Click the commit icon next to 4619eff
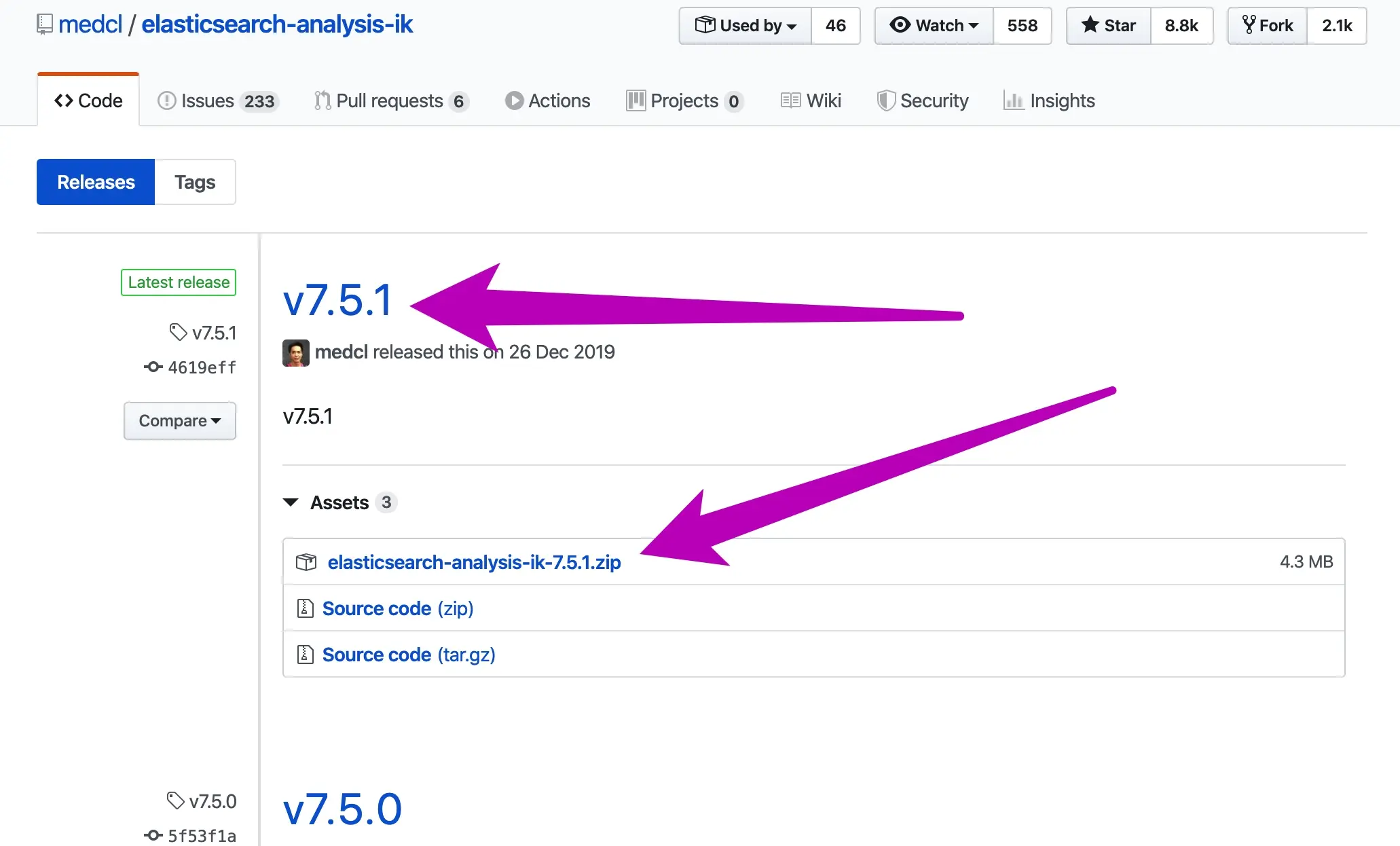The height and width of the screenshot is (846, 1400). [153, 367]
